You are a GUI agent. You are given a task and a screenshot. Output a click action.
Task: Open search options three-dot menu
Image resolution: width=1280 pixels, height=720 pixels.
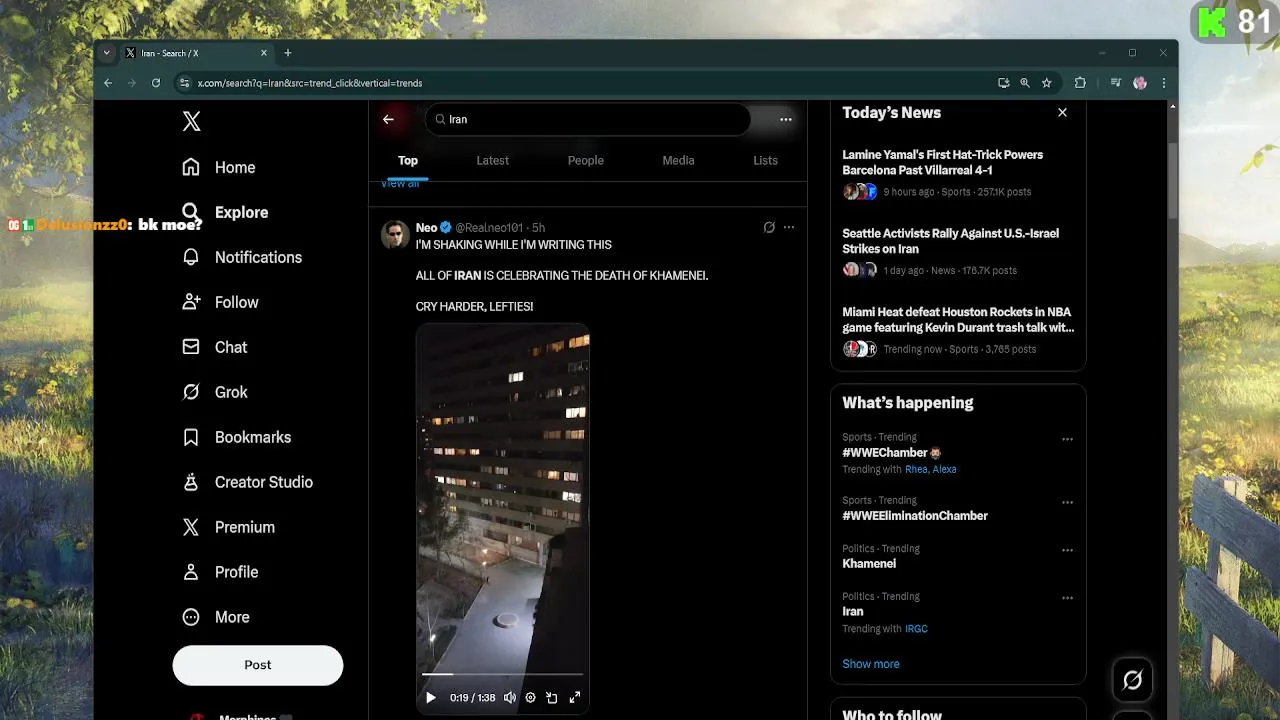pyautogui.click(x=786, y=119)
